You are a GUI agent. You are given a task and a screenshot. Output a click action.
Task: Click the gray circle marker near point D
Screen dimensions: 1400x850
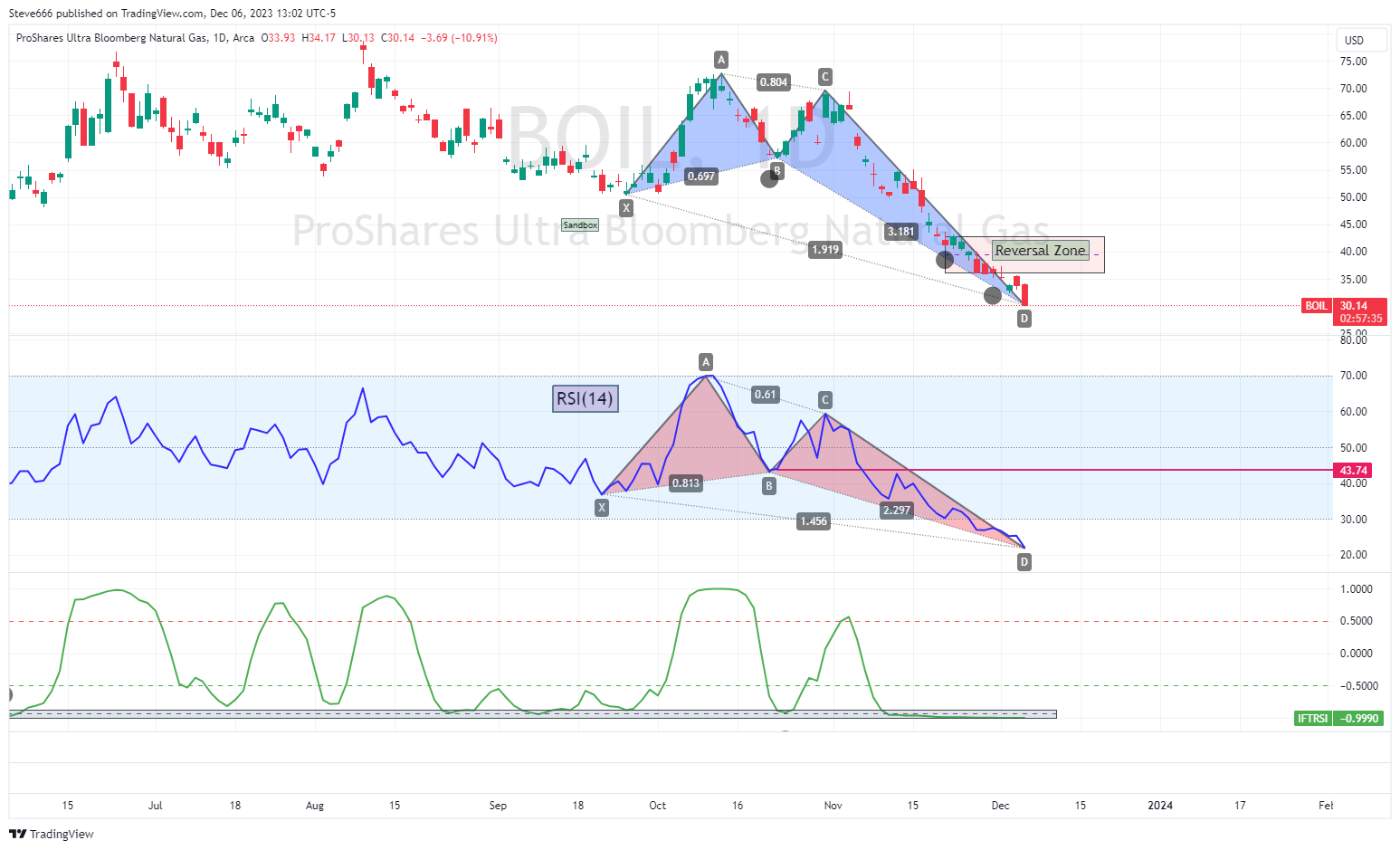993,296
